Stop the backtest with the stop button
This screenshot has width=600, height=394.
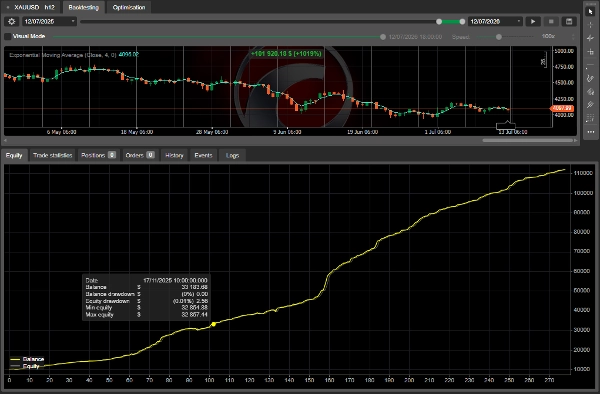pyautogui.click(x=551, y=21)
